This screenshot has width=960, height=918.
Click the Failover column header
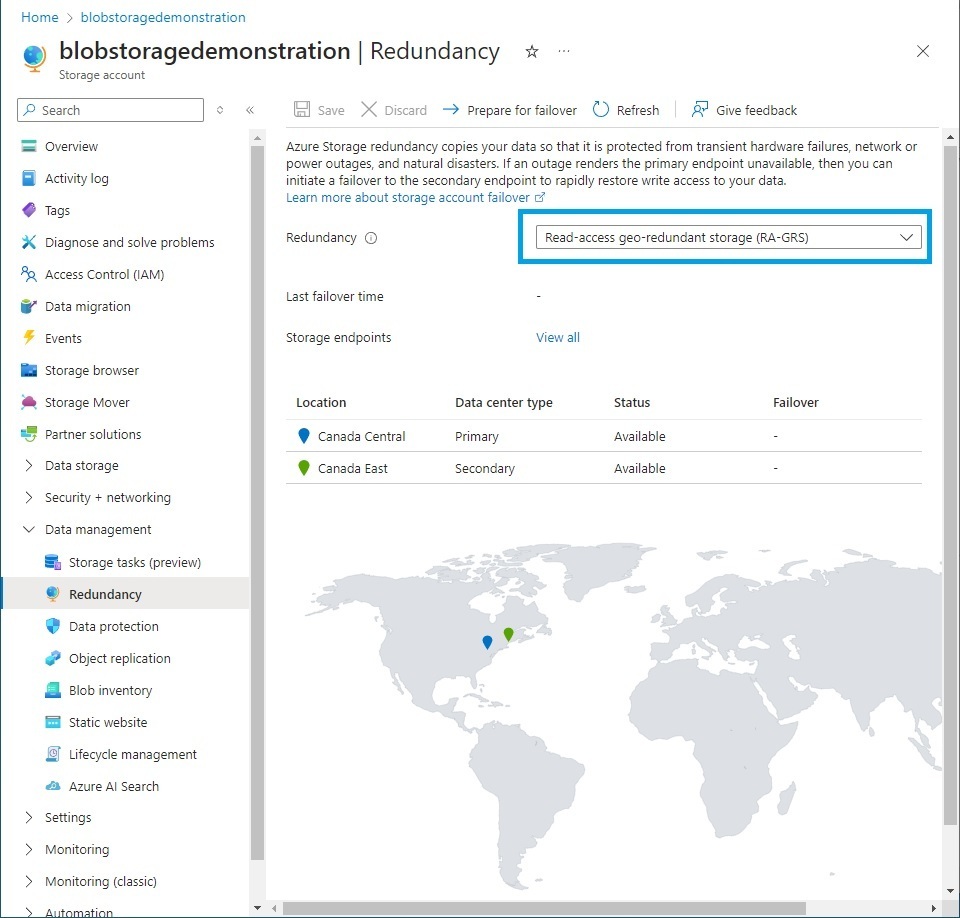[x=795, y=402]
